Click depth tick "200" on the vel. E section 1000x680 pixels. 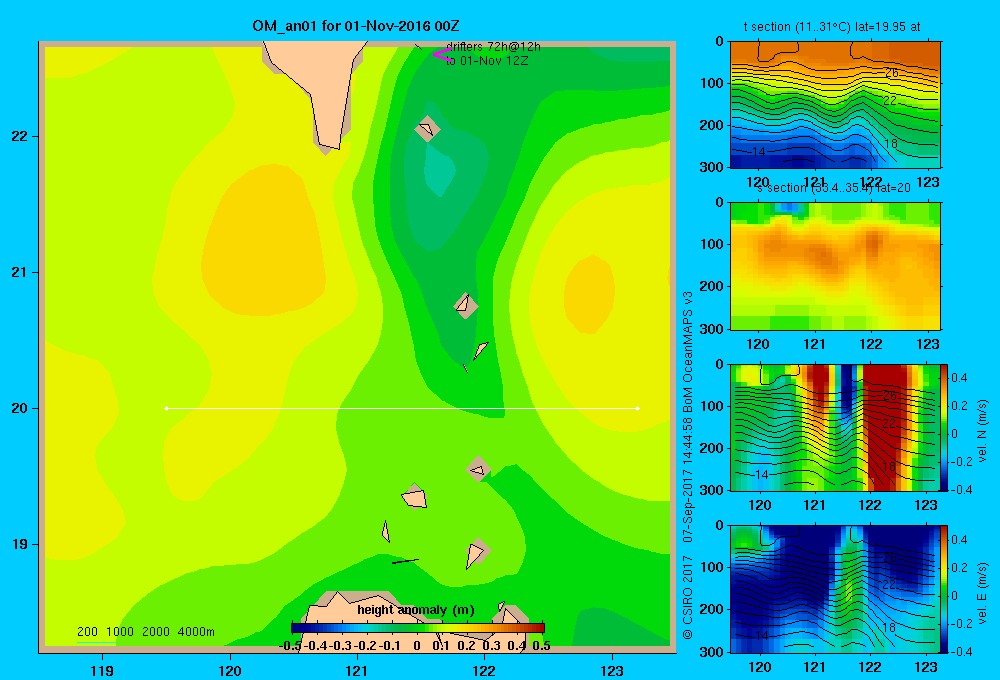[712, 609]
